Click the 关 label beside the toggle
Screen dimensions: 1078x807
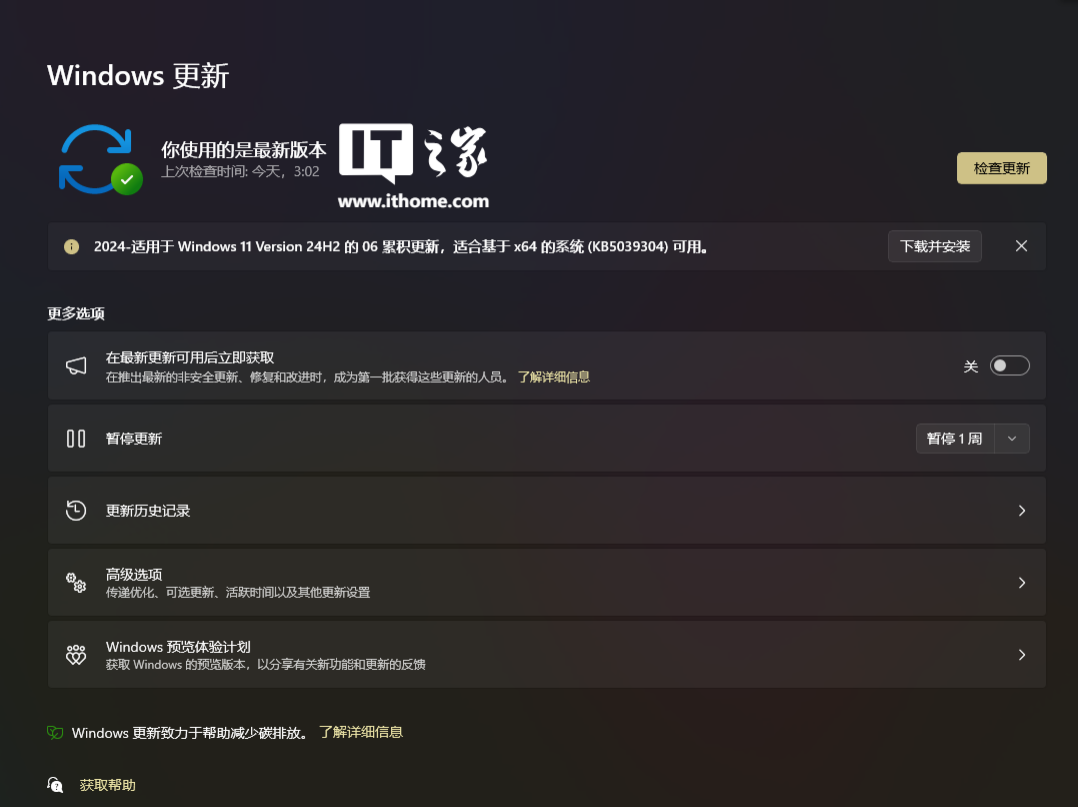[x=971, y=366]
